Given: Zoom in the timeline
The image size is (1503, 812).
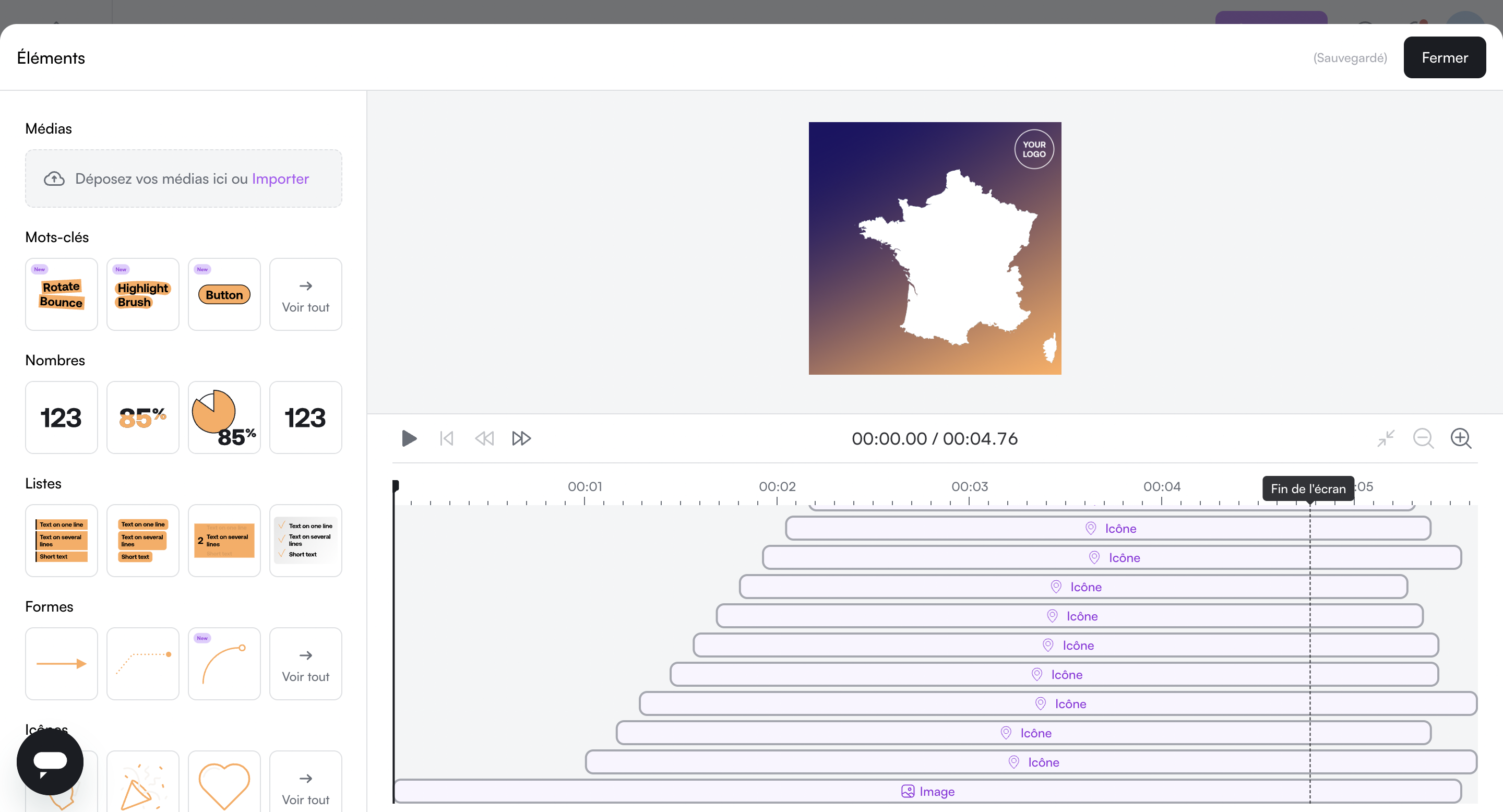Looking at the screenshot, I should point(1461,438).
